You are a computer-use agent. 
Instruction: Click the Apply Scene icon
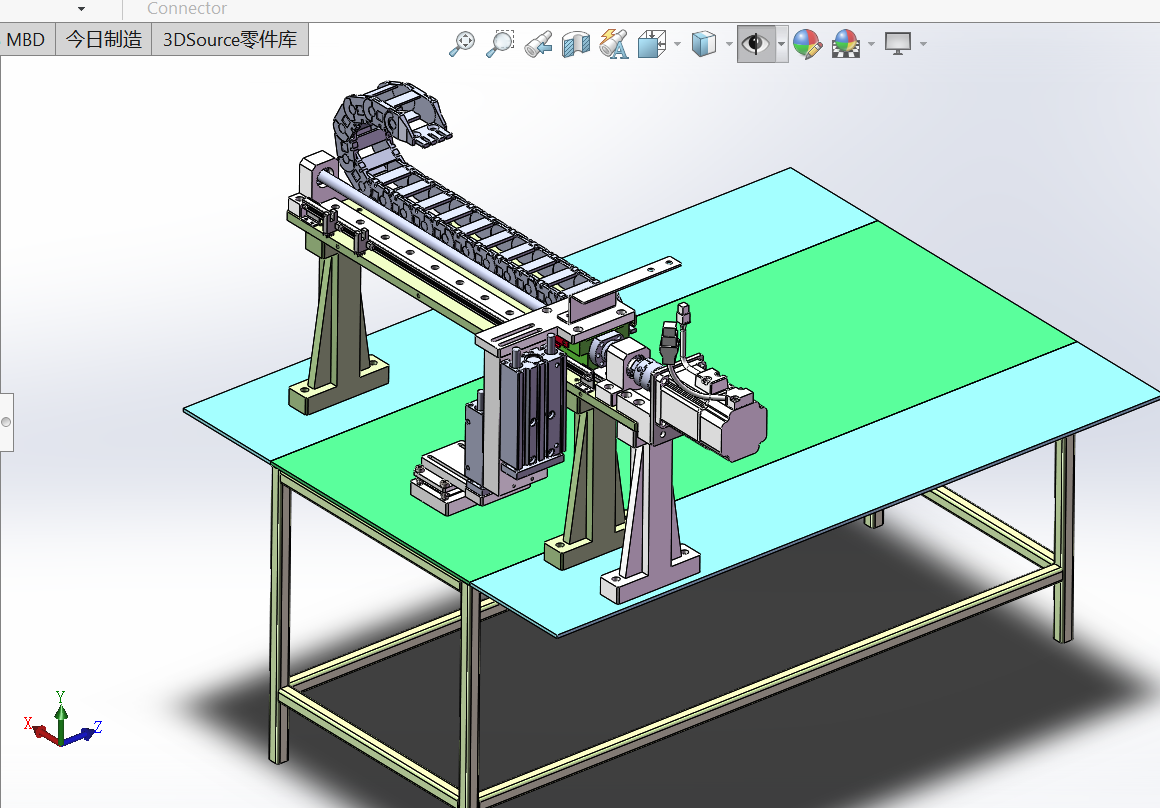(846, 44)
